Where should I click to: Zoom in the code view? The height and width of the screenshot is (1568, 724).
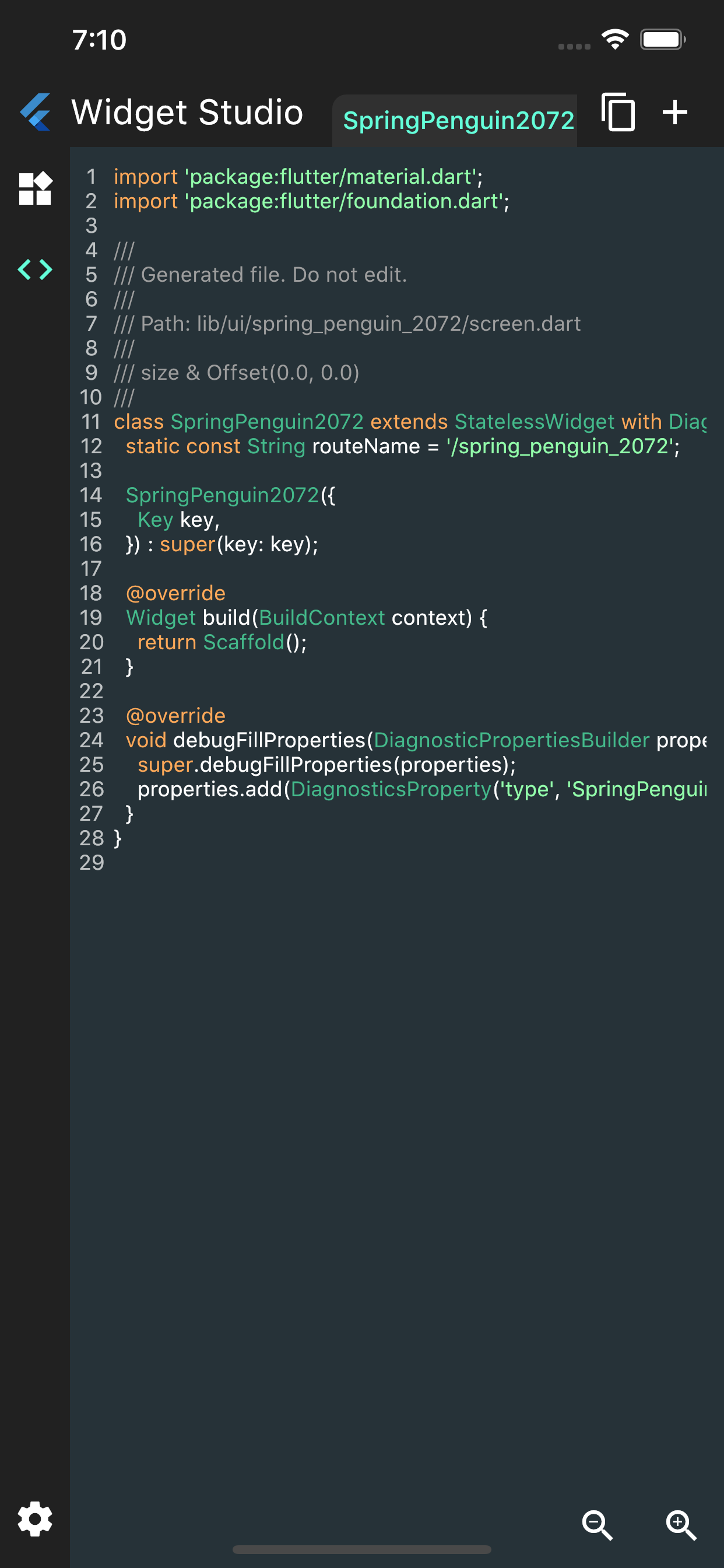[x=681, y=1525]
